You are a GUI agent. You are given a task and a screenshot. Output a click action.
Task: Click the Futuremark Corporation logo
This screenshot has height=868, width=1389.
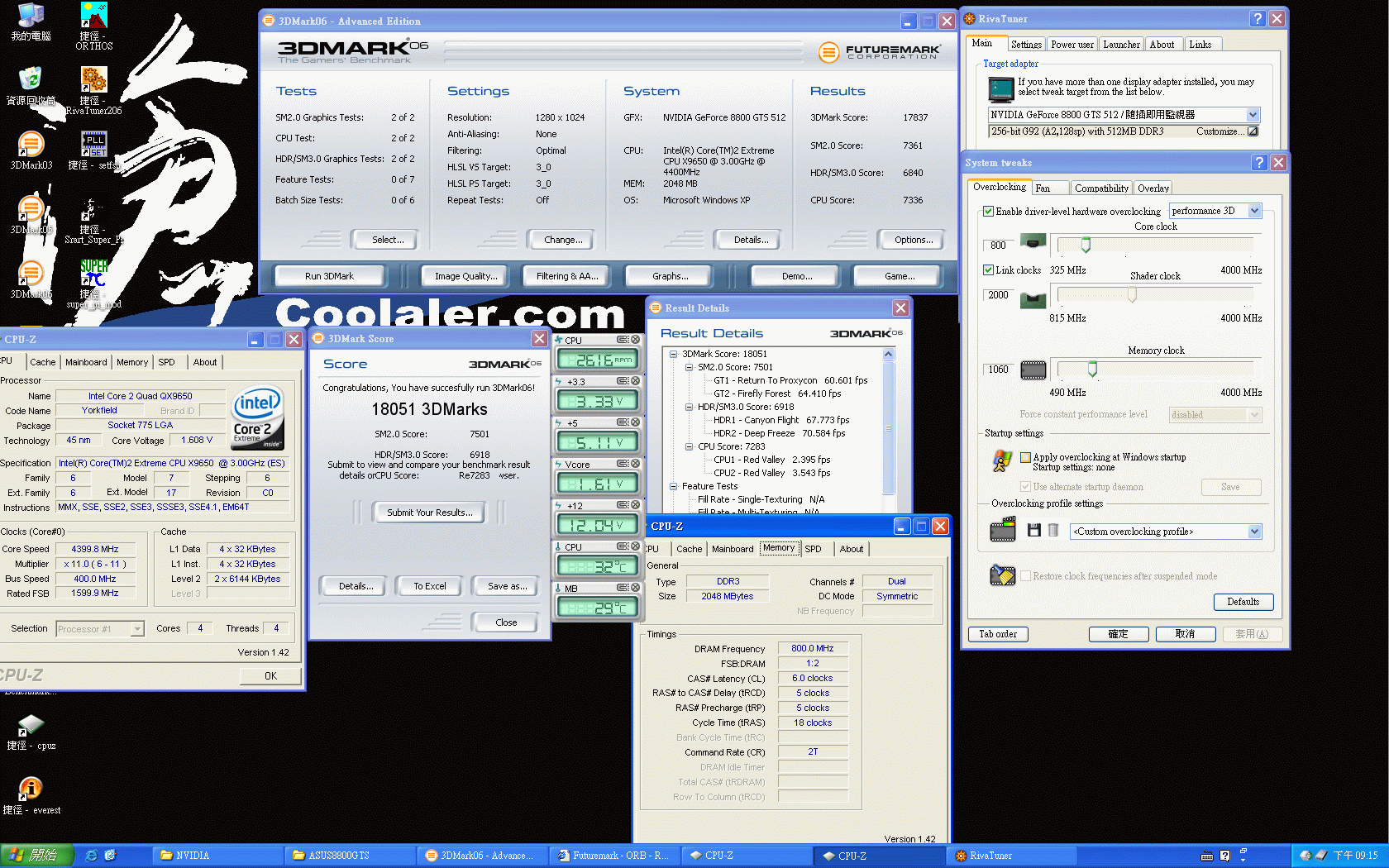click(x=879, y=52)
